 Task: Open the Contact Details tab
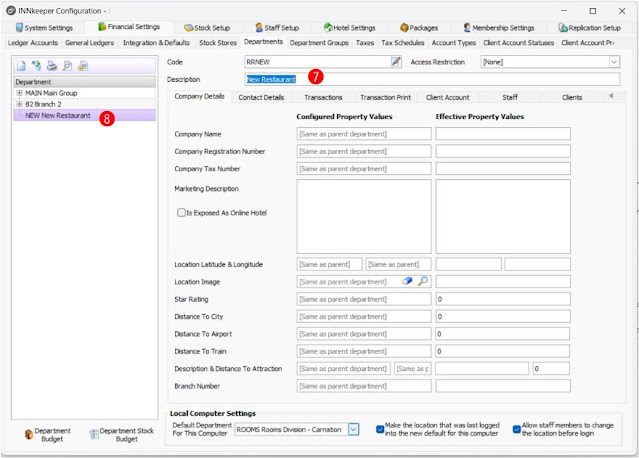click(261, 97)
